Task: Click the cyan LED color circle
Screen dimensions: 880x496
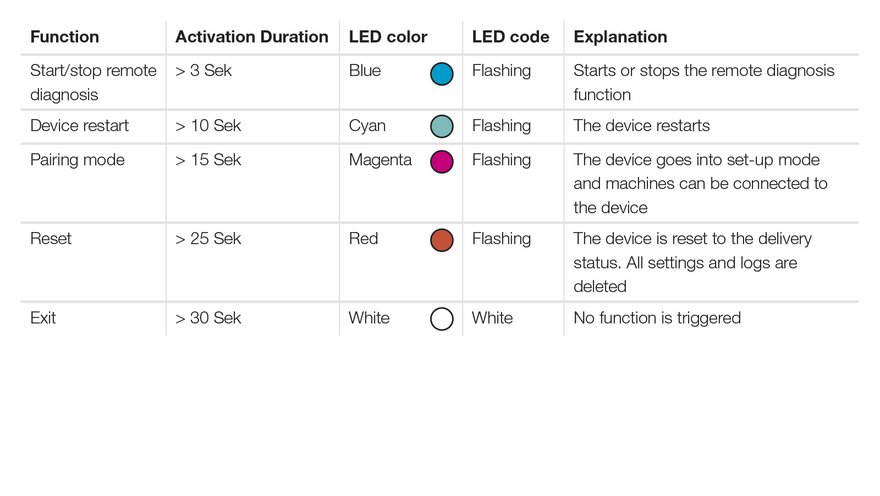Action: (441, 127)
